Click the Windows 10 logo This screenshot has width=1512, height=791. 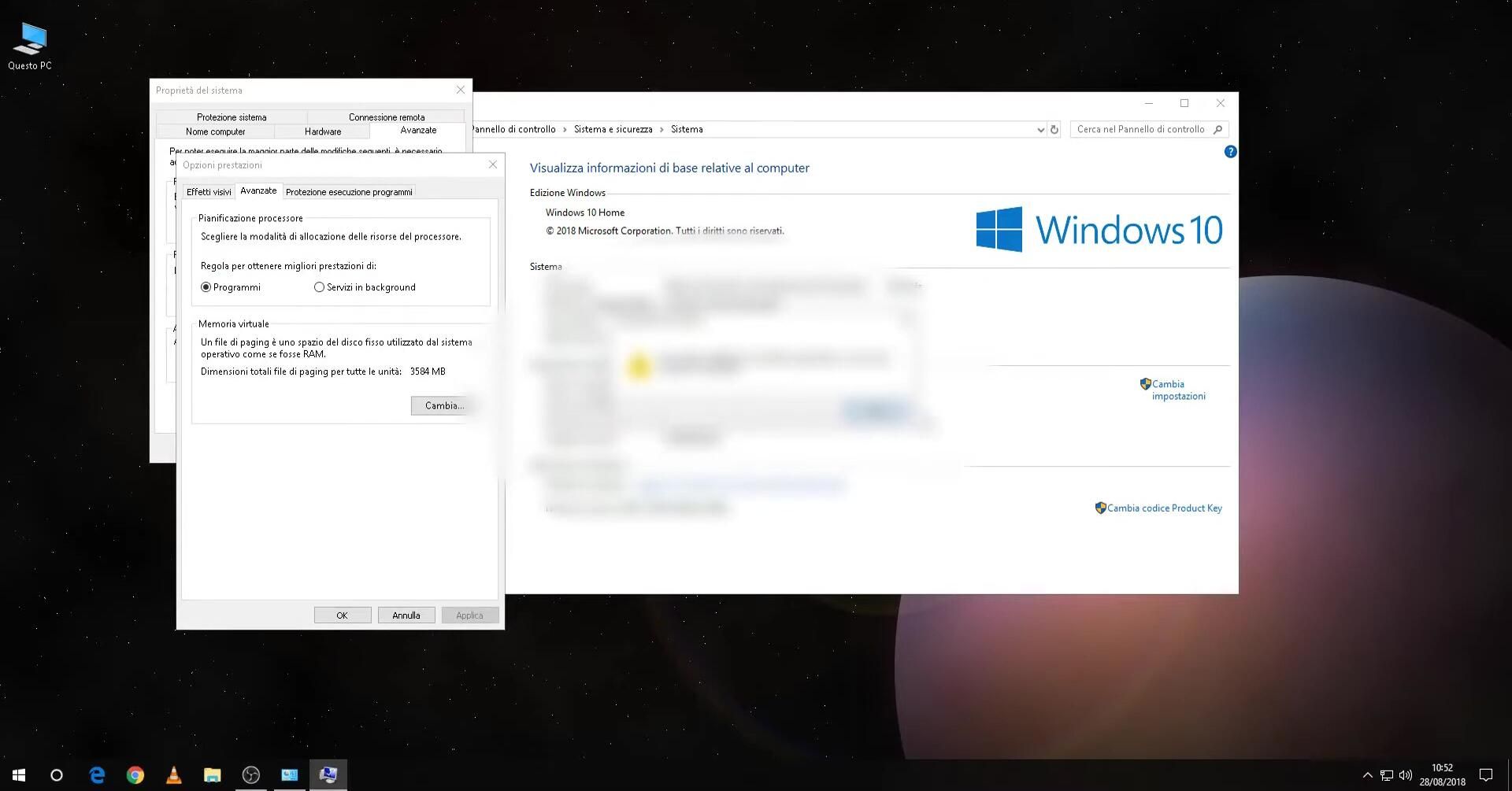(1099, 229)
